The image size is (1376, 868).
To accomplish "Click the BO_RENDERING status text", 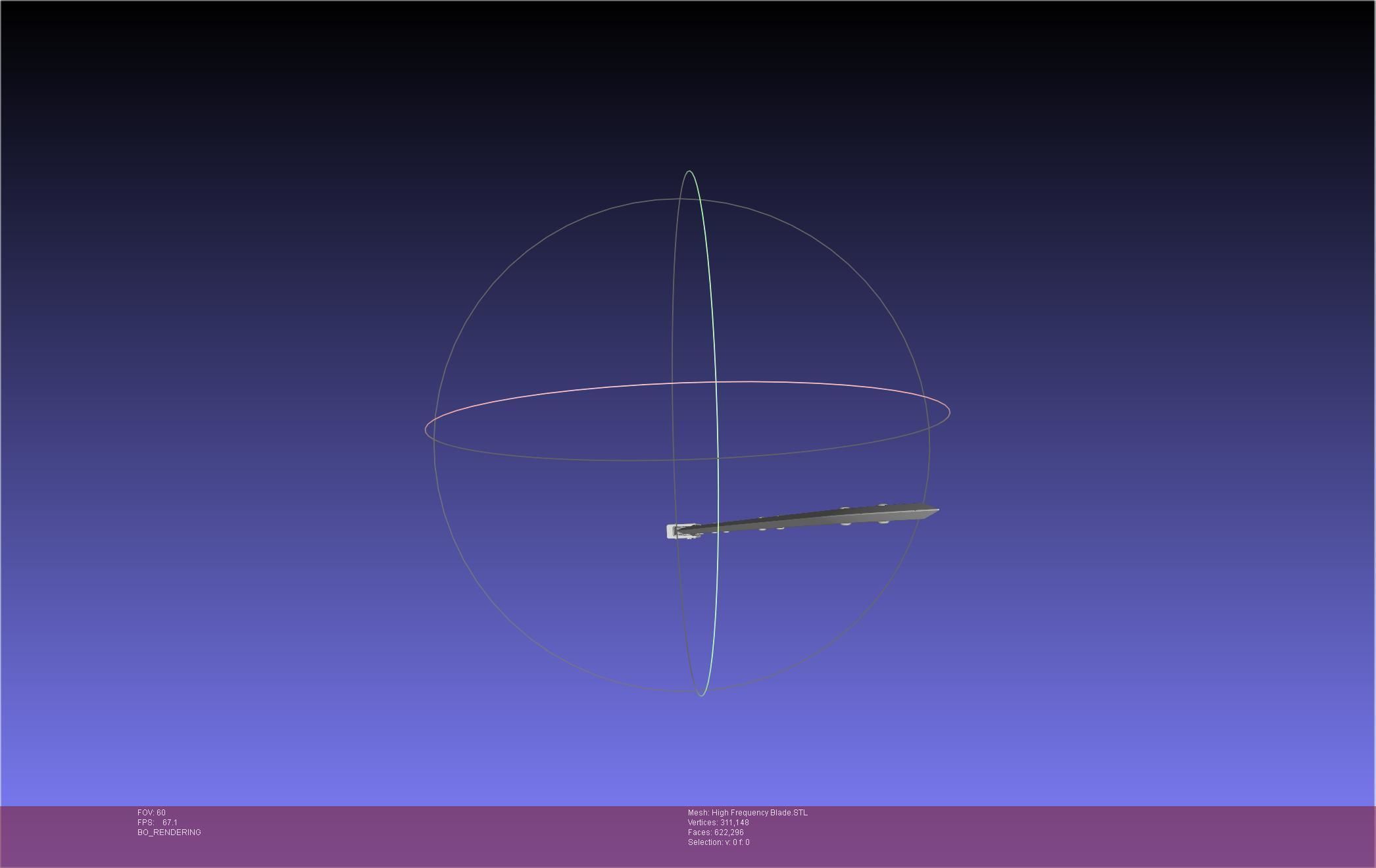I will pyautogui.click(x=169, y=832).
